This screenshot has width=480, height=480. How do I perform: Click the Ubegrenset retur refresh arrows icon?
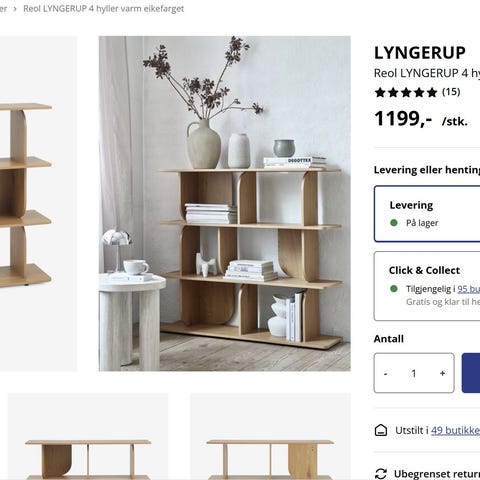(x=381, y=474)
